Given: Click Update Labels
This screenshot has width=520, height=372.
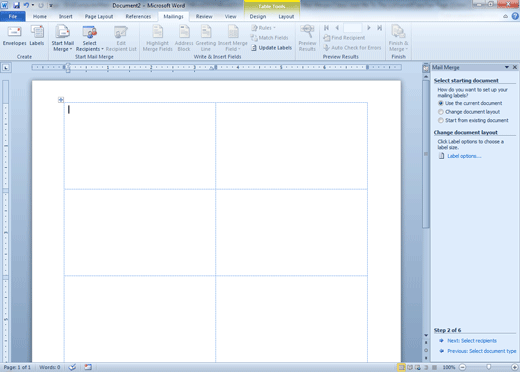Looking at the screenshot, I should pyautogui.click(x=271, y=48).
